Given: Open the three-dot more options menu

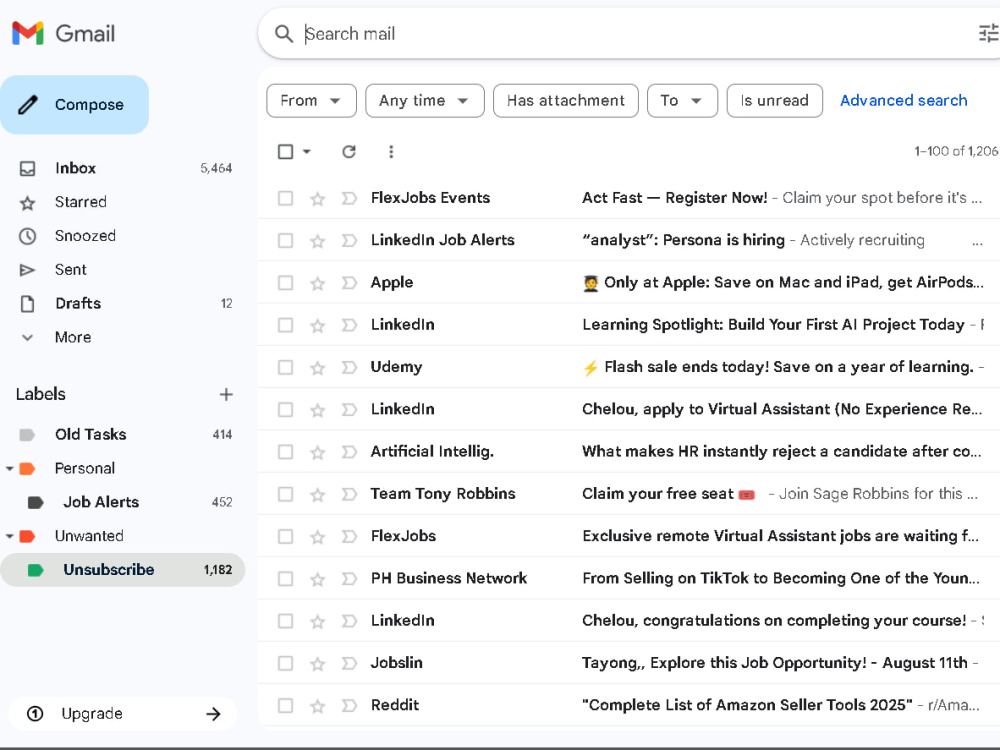Looking at the screenshot, I should (391, 152).
